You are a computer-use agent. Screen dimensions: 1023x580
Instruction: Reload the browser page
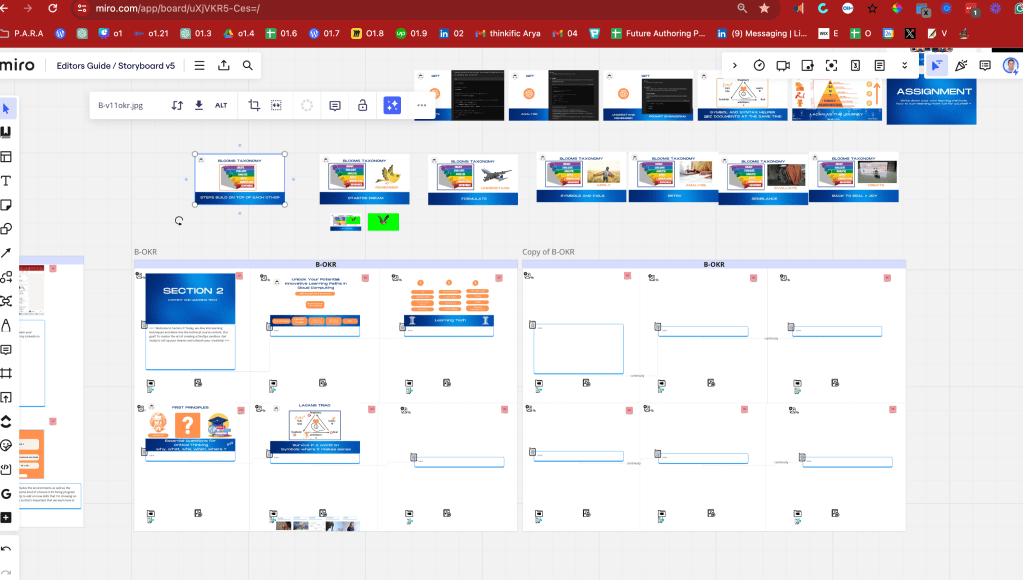pyautogui.click(x=52, y=8)
